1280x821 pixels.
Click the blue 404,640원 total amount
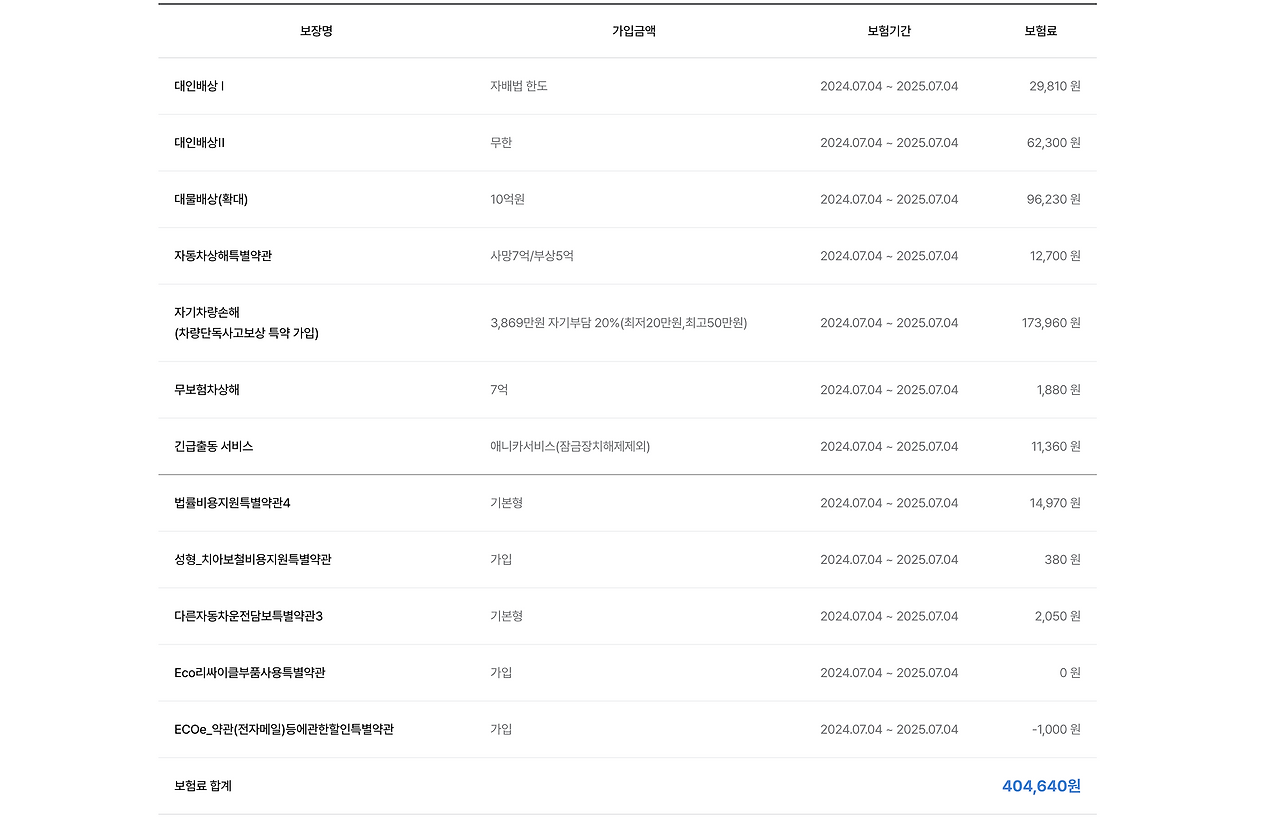[x=1040, y=786]
